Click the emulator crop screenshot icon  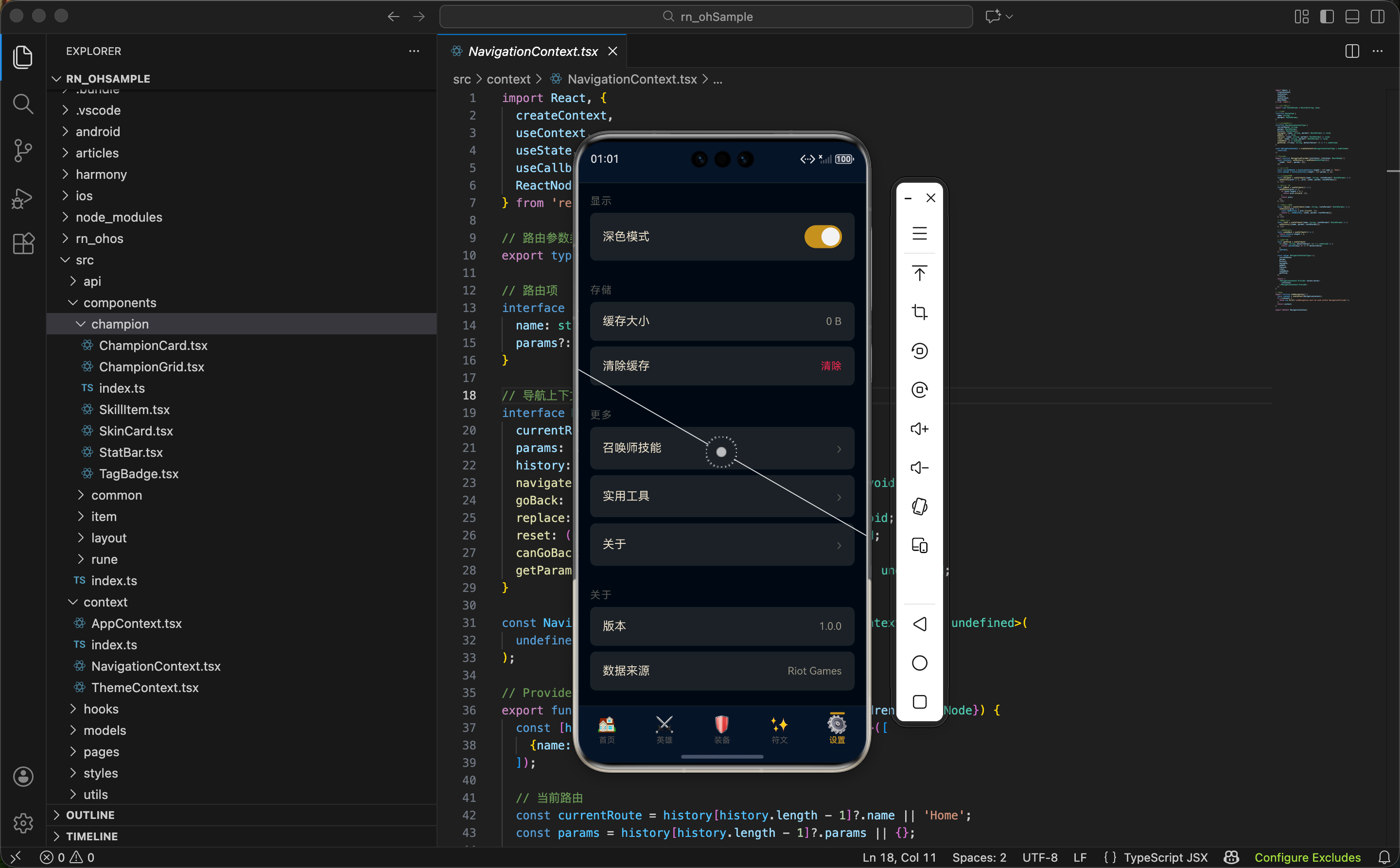click(919, 312)
